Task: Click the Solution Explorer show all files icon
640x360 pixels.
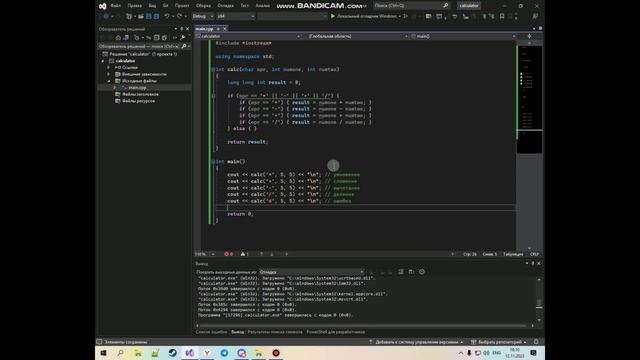Action: point(164,38)
